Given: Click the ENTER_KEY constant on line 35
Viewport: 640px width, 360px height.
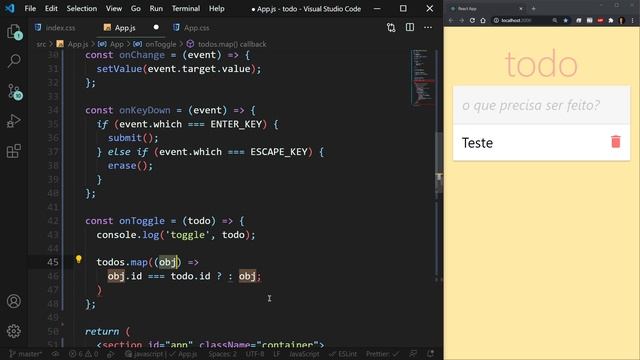Looking at the screenshot, I should [x=236, y=124].
